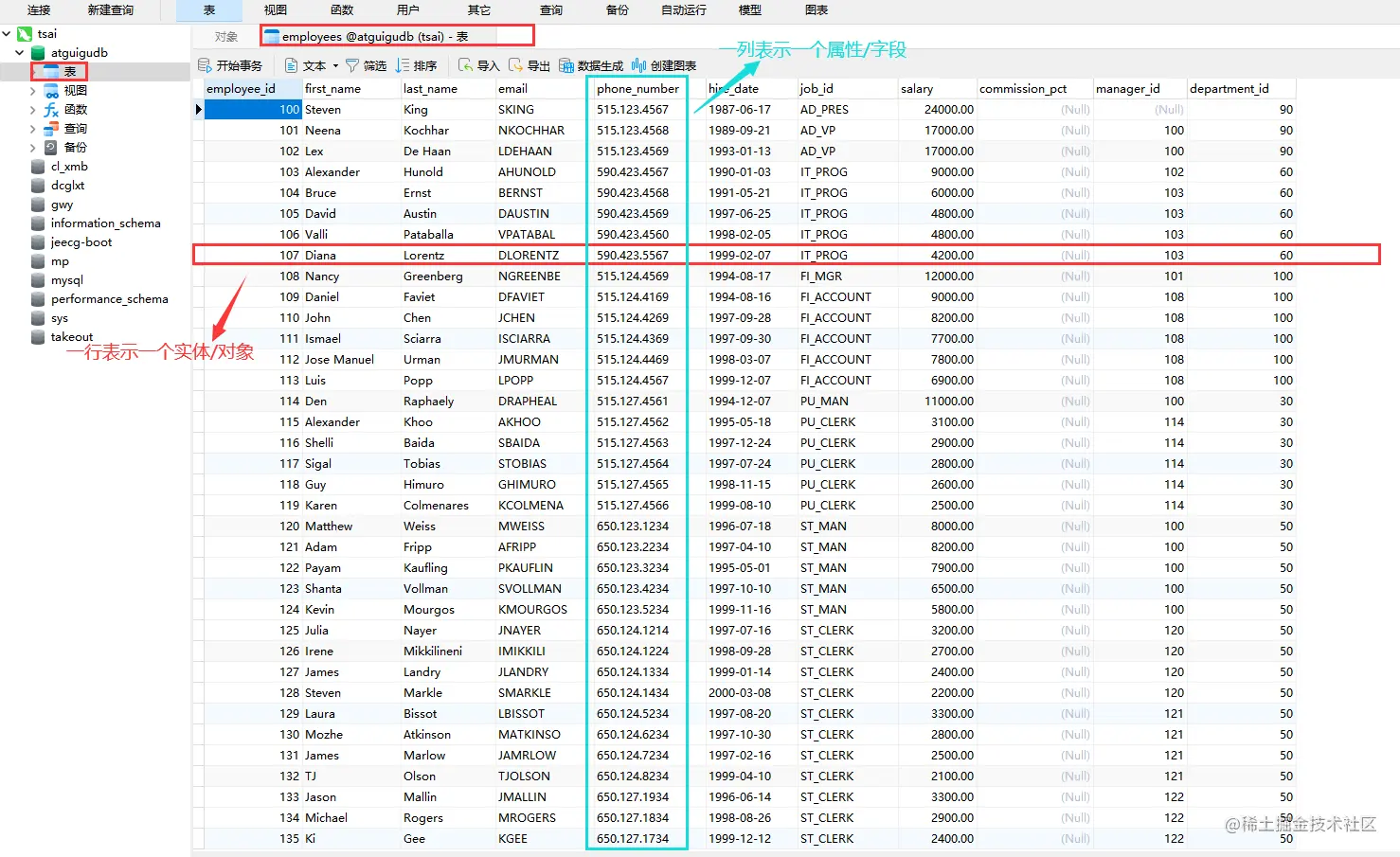1400x857 pixels.
Task: Click the jeecg-boot database icon
Action: (38, 242)
